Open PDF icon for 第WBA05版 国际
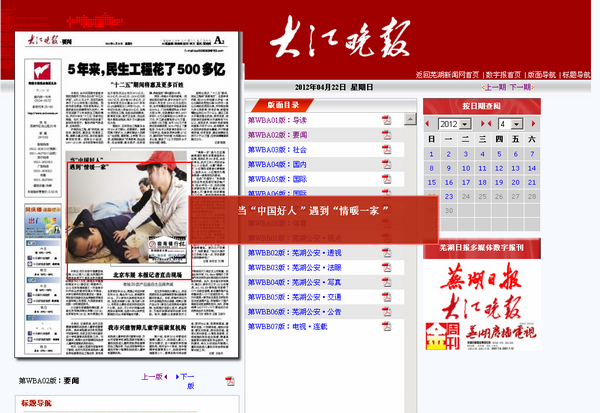This screenshot has width=600, height=413. coord(386,179)
